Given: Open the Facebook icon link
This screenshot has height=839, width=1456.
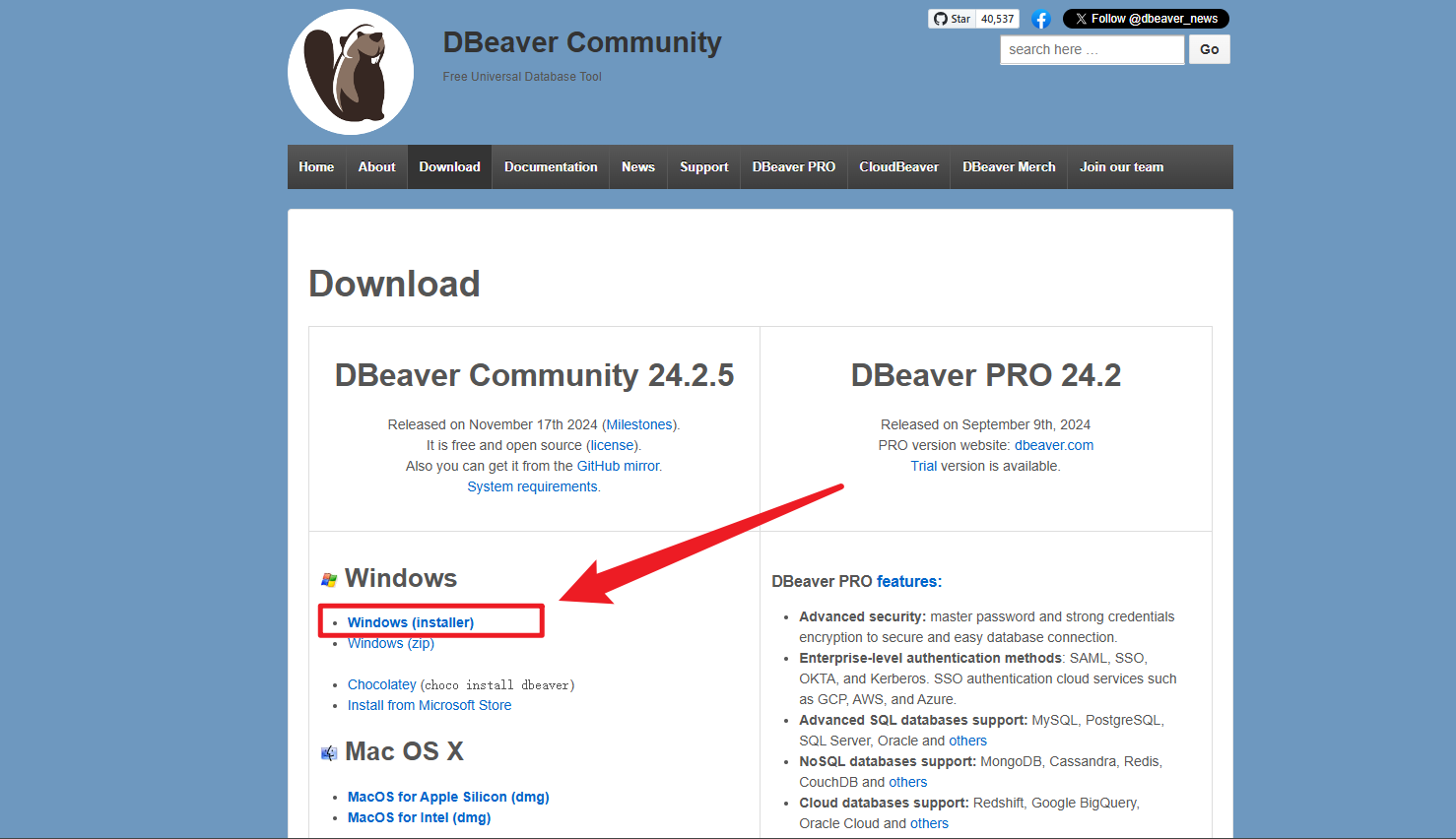Looking at the screenshot, I should pyautogui.click(x=1041, y=19).
